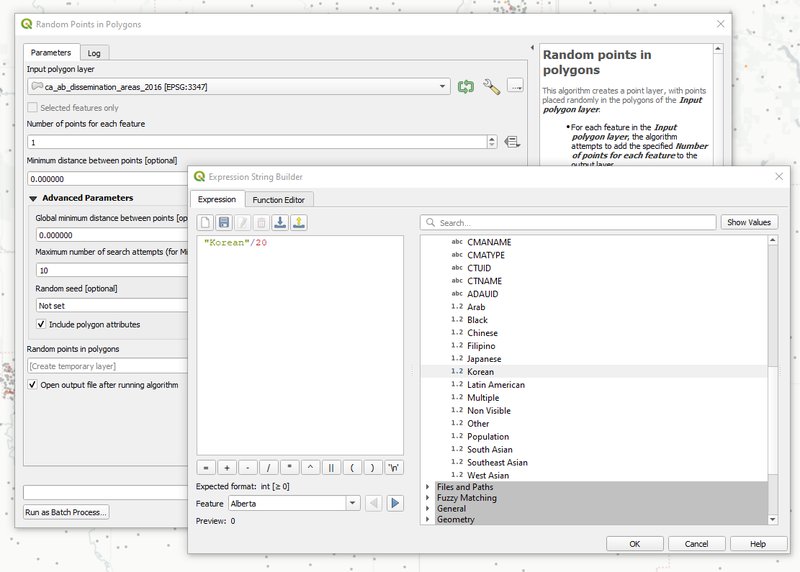Expand the Fuzzy Matching function group
This screenshot has height=572, width=800.
coord(428,498)
